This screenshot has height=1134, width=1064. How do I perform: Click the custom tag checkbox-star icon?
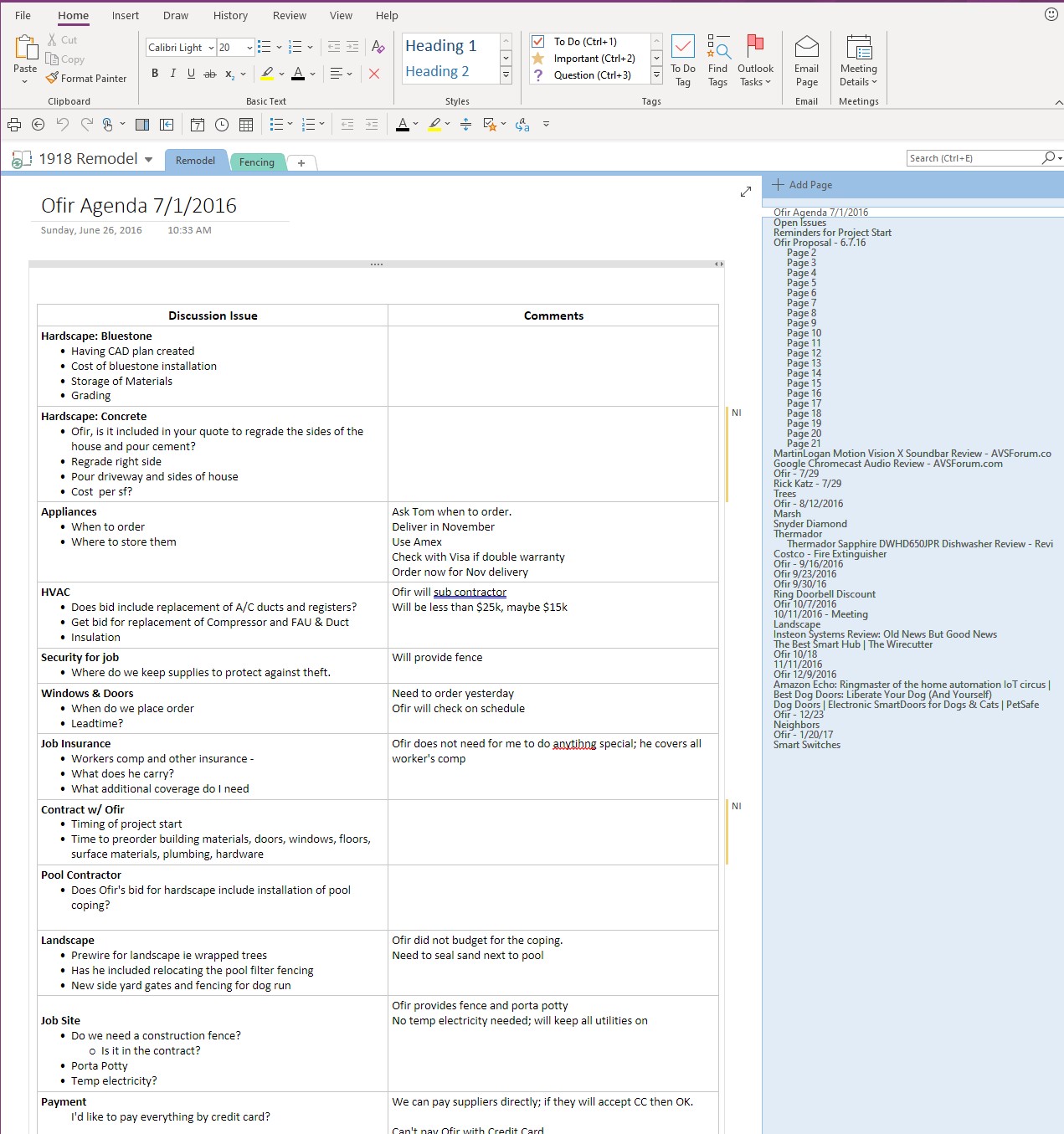pos(491,125)
